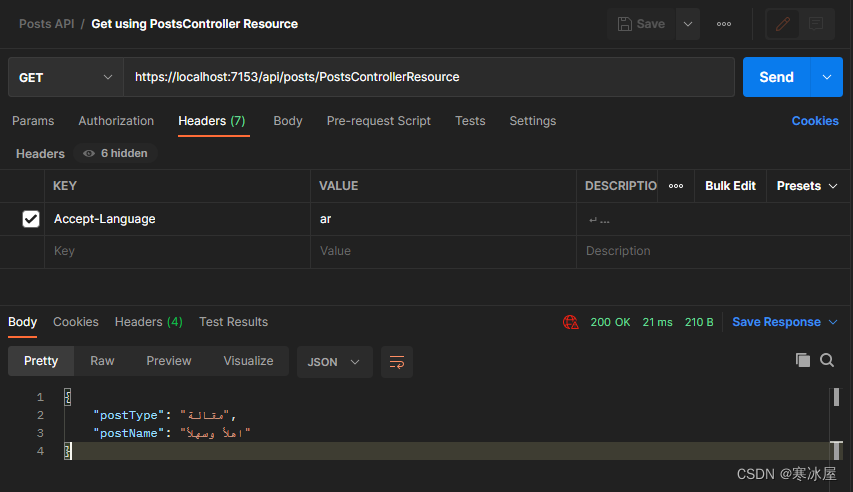Click the 200 OK status

click(610, 322)
